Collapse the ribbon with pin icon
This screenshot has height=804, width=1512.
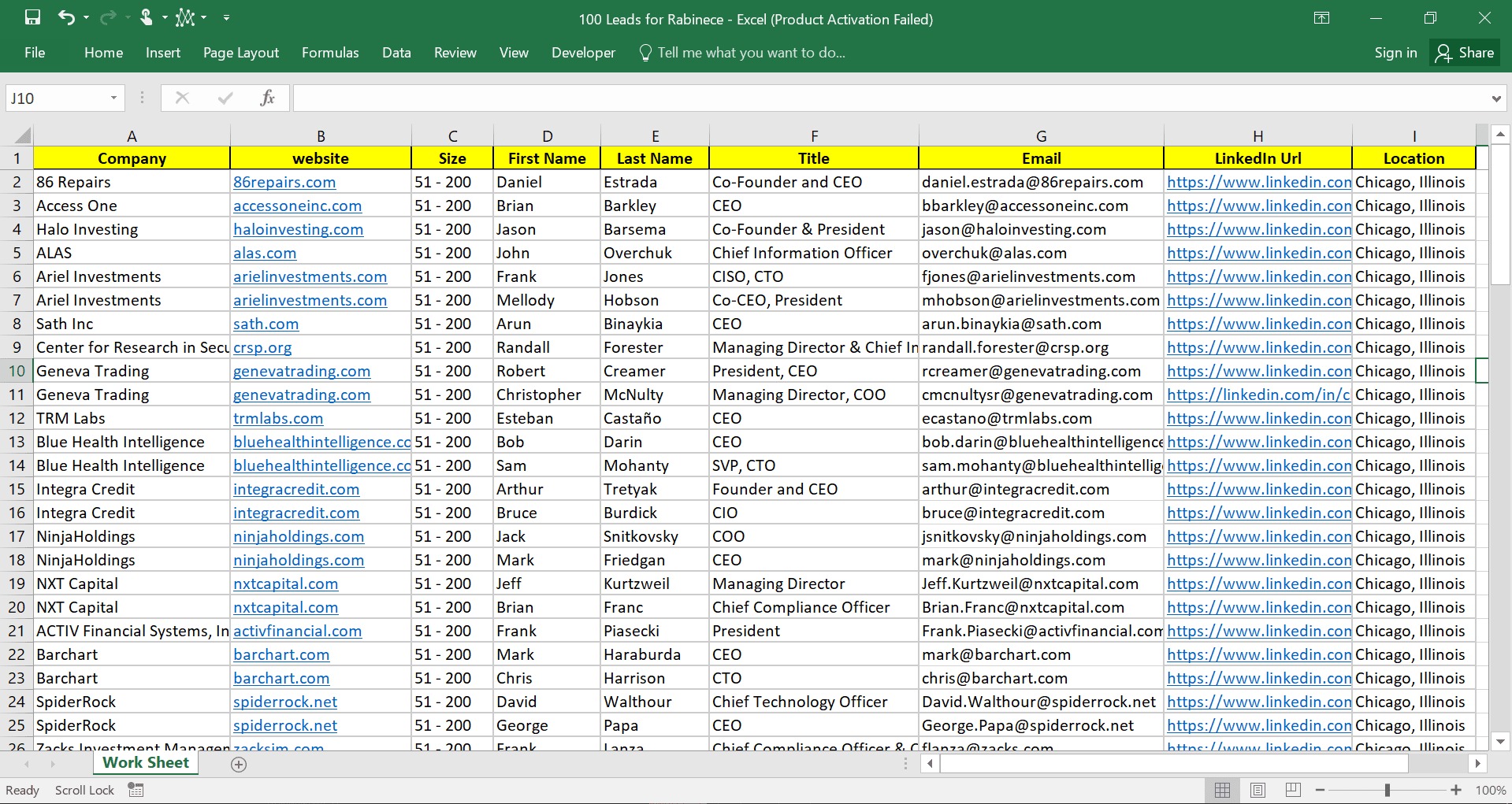click(x=1321, y=17)
